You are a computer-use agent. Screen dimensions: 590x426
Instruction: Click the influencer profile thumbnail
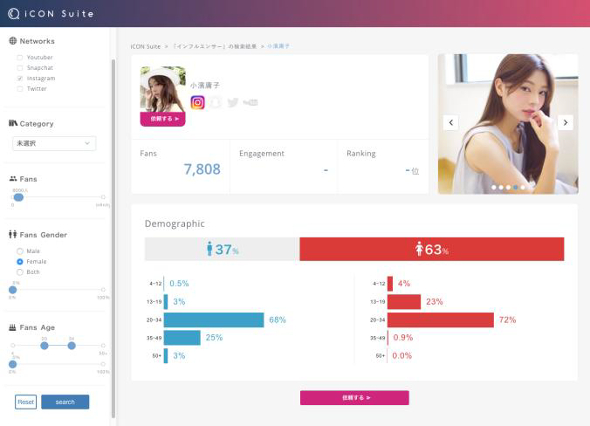point(163,90)
